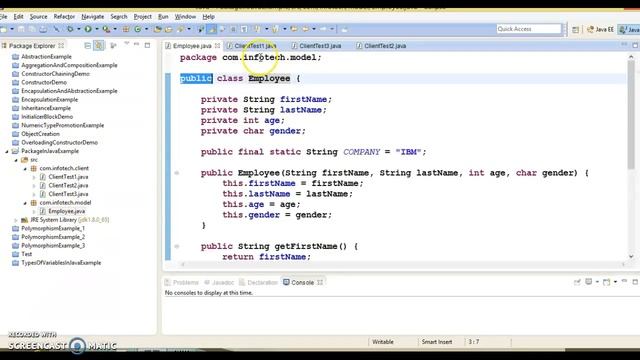
Task: Open the Search menu
Action: pyautogui.click(x=119, y=17)
